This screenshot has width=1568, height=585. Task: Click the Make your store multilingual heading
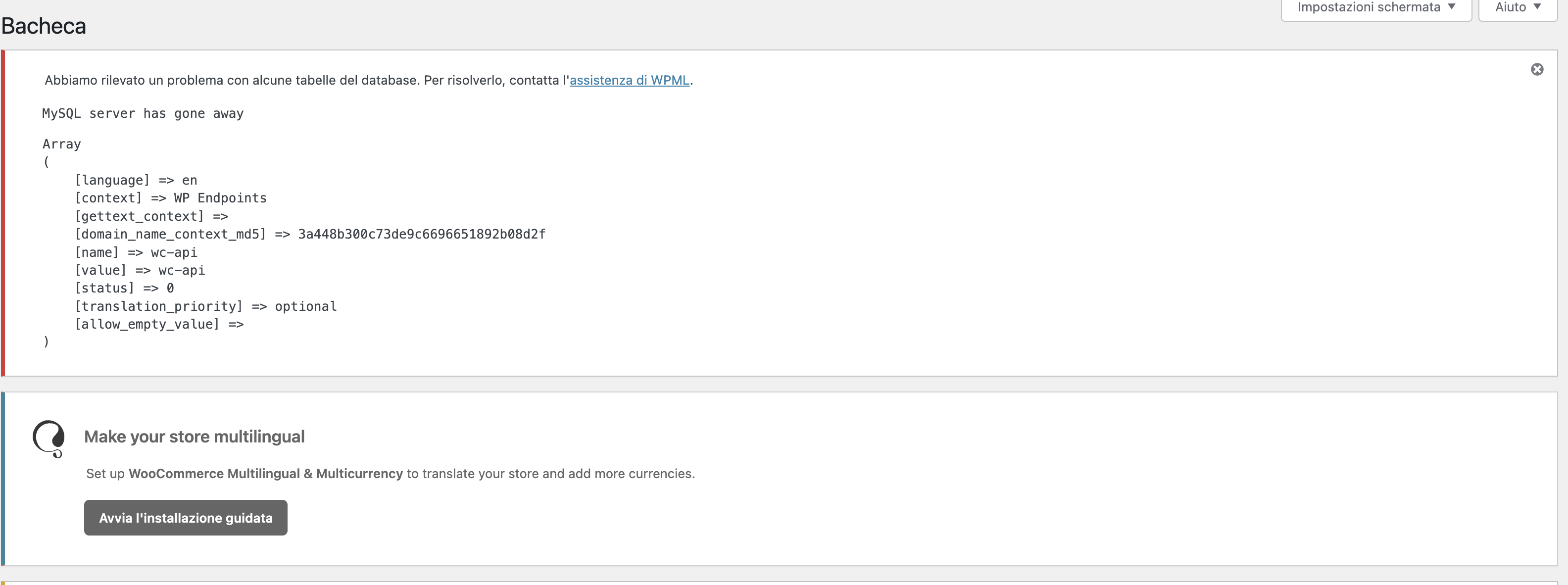194,437
